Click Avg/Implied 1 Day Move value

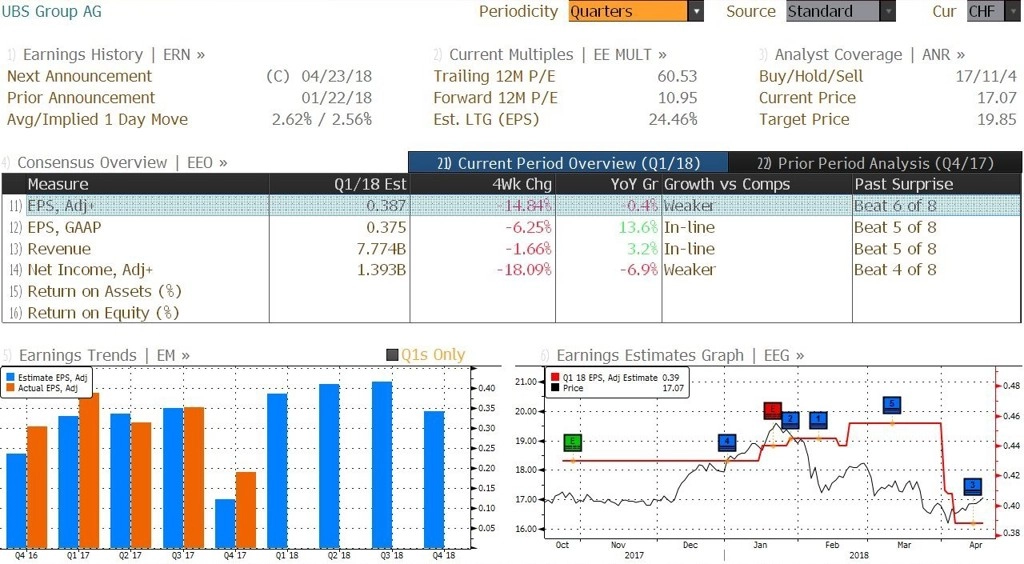(x=322, y=119)
